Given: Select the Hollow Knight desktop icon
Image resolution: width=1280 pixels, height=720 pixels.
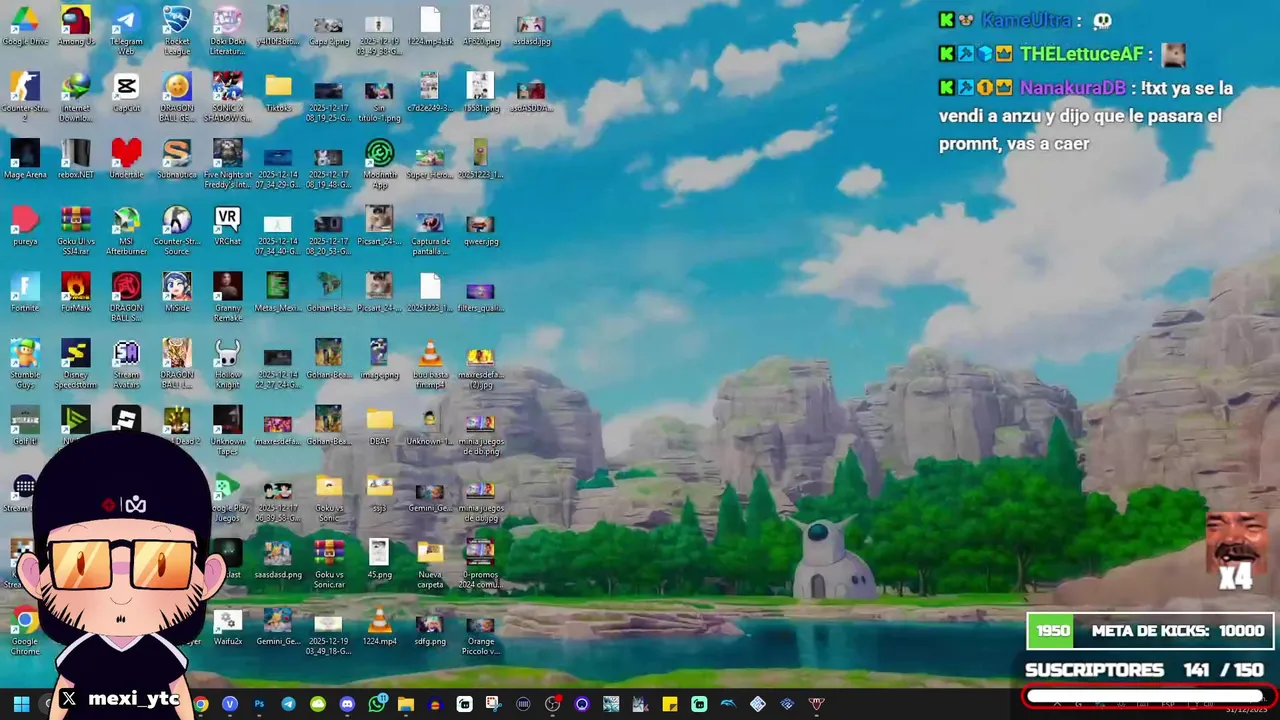Looking at the screenshot, I should pos(227,364).
